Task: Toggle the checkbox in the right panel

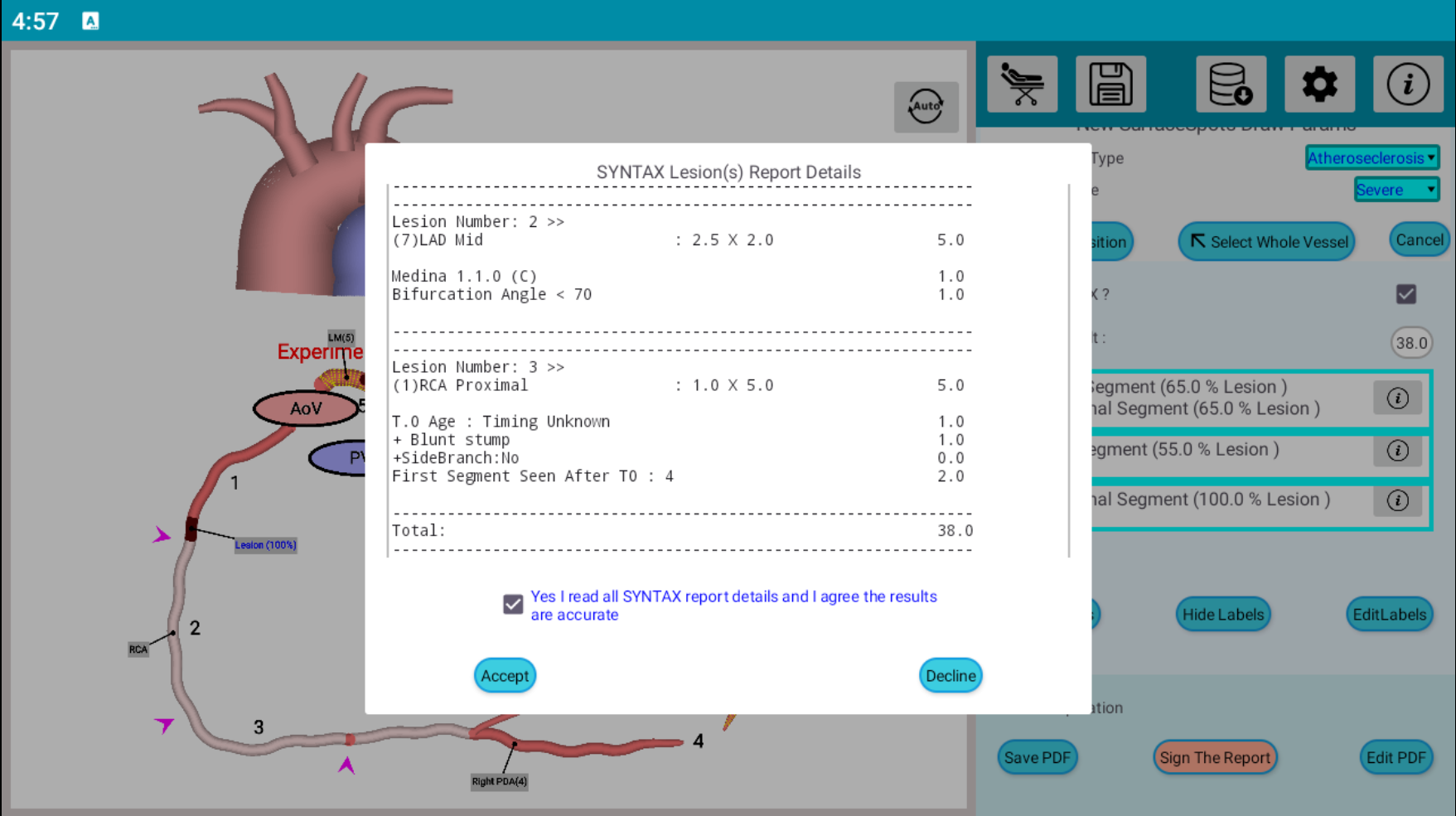Action: [1405, 294]
